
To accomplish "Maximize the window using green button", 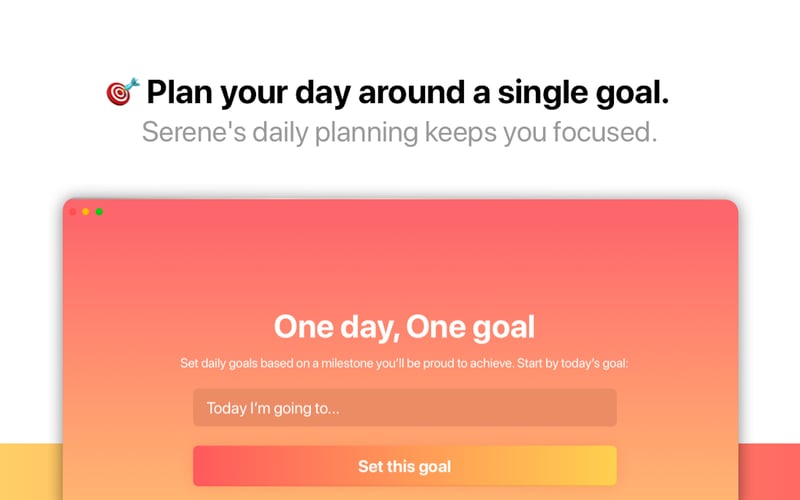I will point(99,212).
